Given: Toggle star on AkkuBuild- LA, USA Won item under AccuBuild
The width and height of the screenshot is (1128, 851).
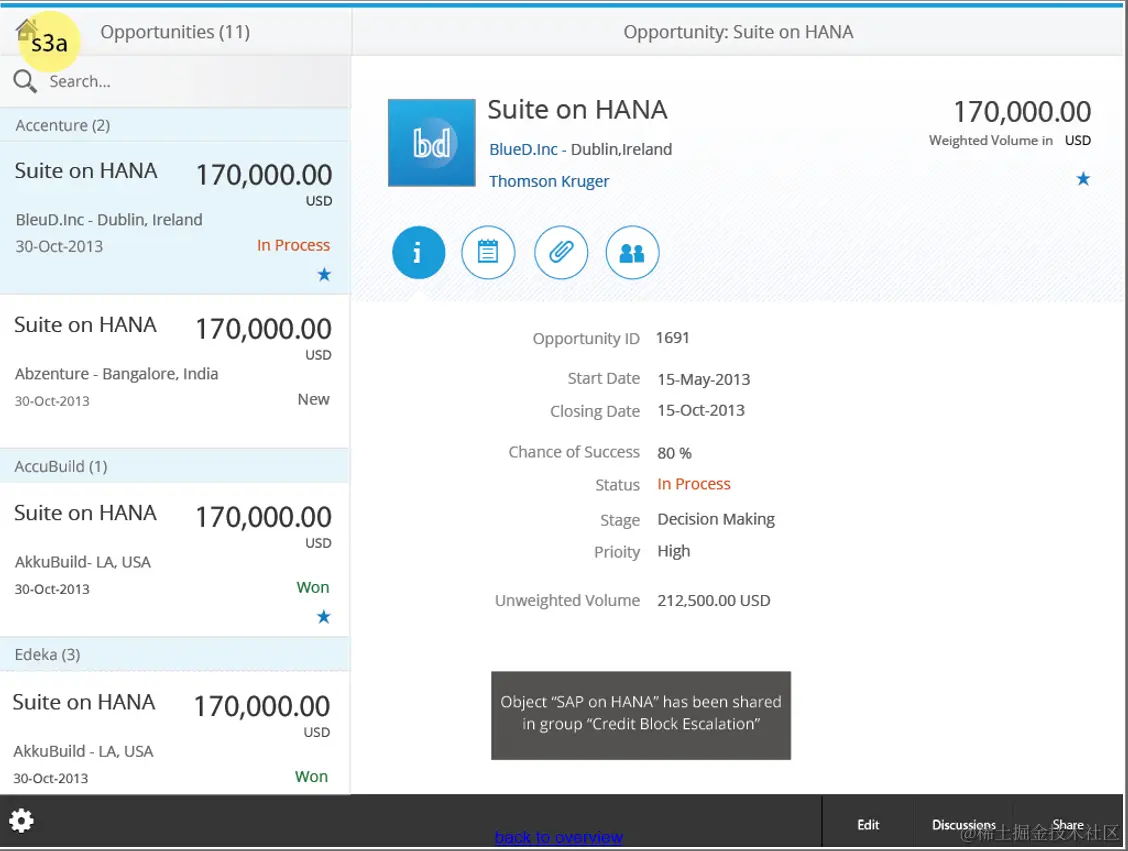Looking at the screenshot, I should (324, 616).
